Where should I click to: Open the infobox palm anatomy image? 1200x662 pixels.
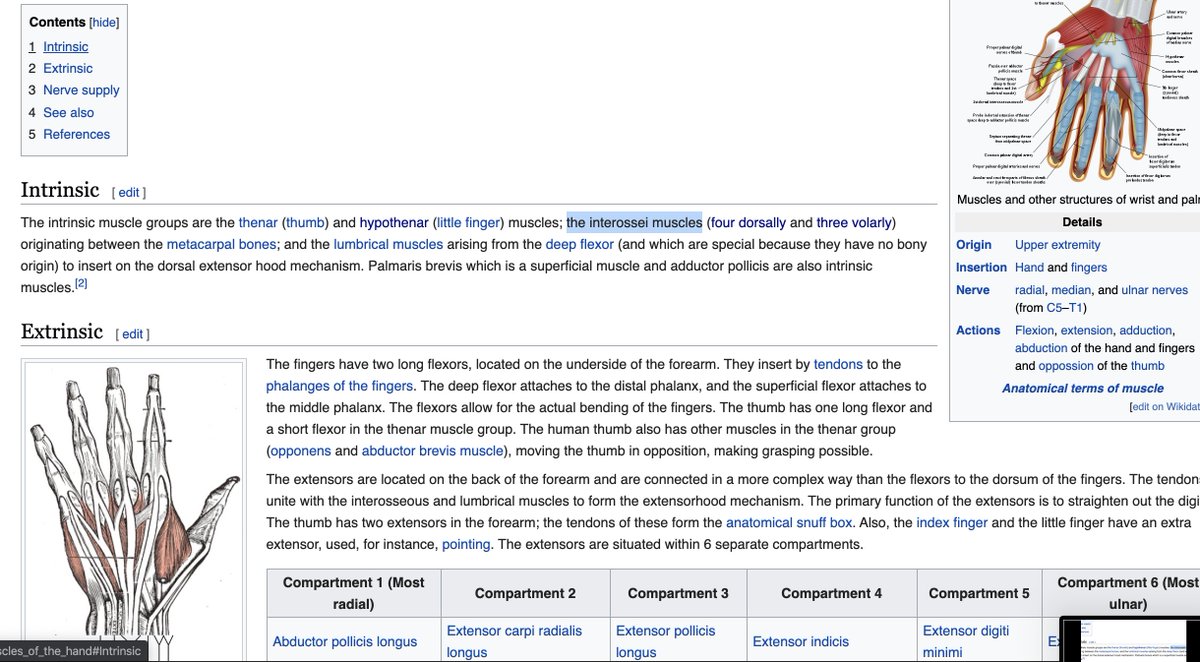point(1078,92)
